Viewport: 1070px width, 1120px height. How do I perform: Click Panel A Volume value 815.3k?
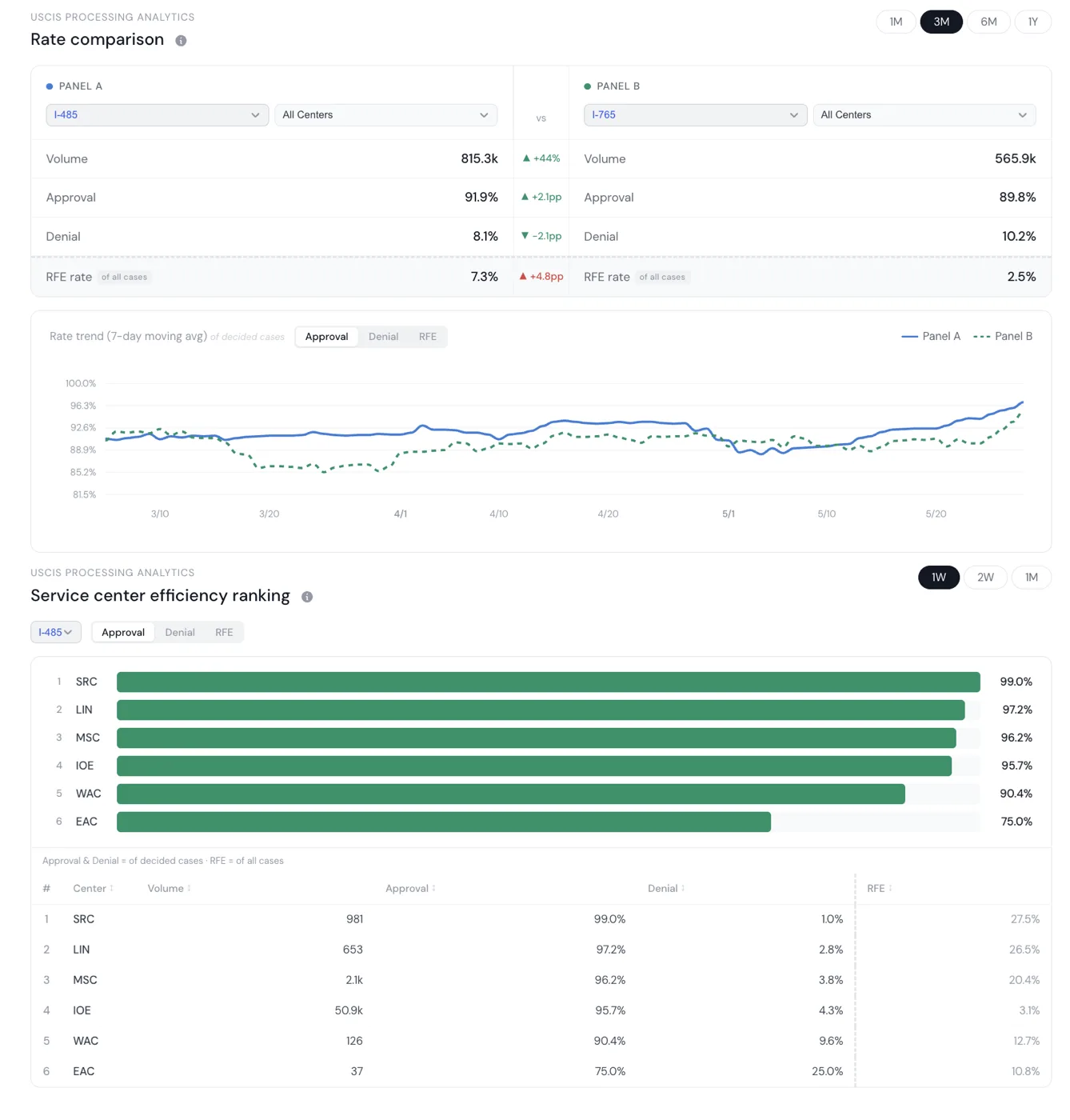pyautogui.click(x=479, y=159)
